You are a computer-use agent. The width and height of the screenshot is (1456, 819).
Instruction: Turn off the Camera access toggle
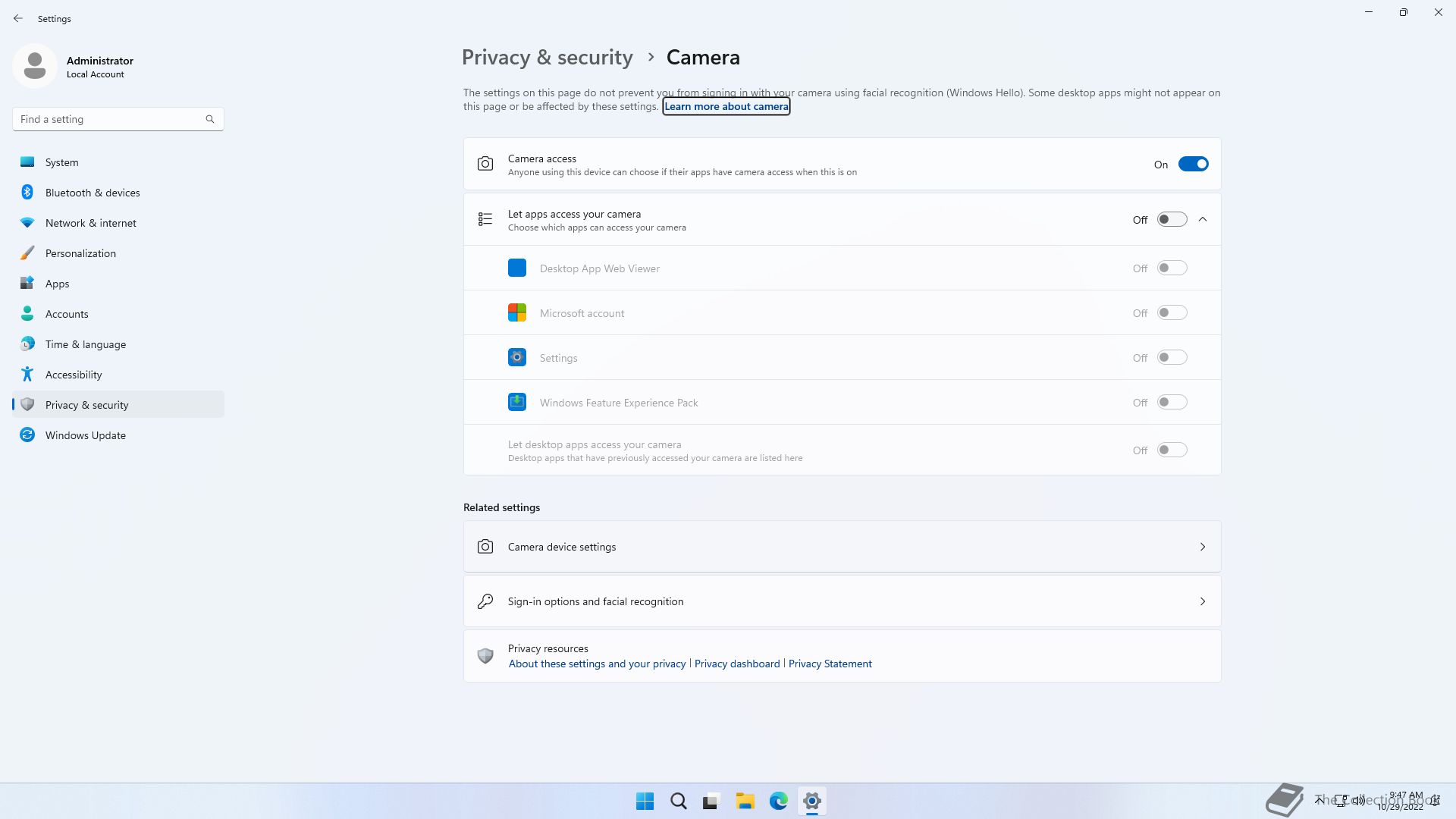tap(1193, 165)
